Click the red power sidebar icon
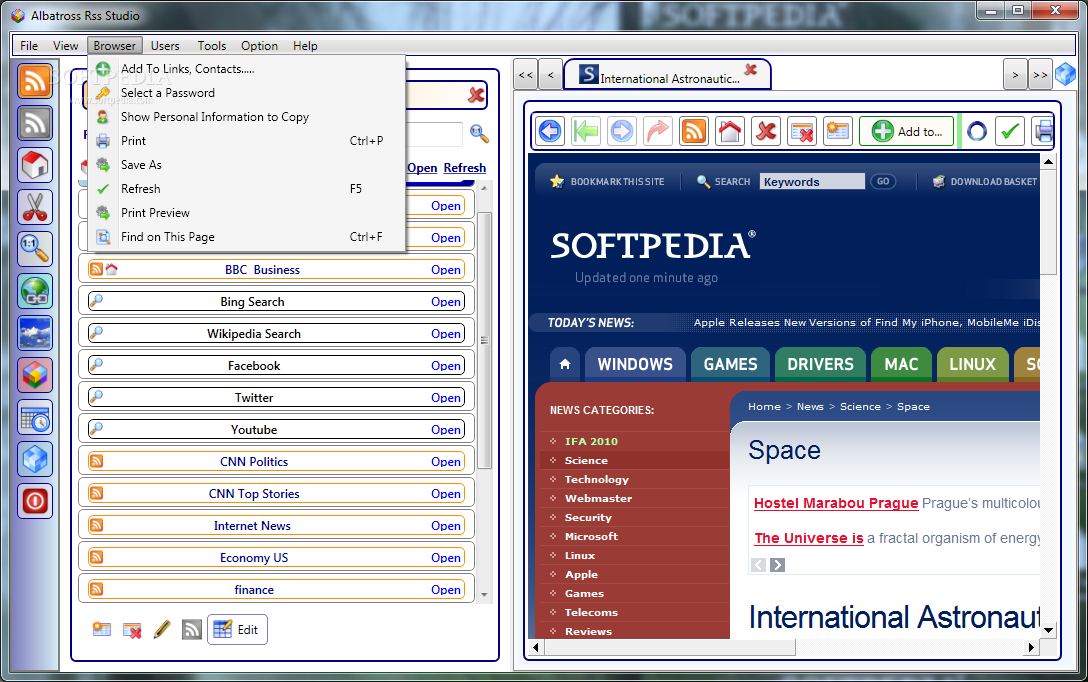The image size is (1088, 682). click(x=35, y=501)
